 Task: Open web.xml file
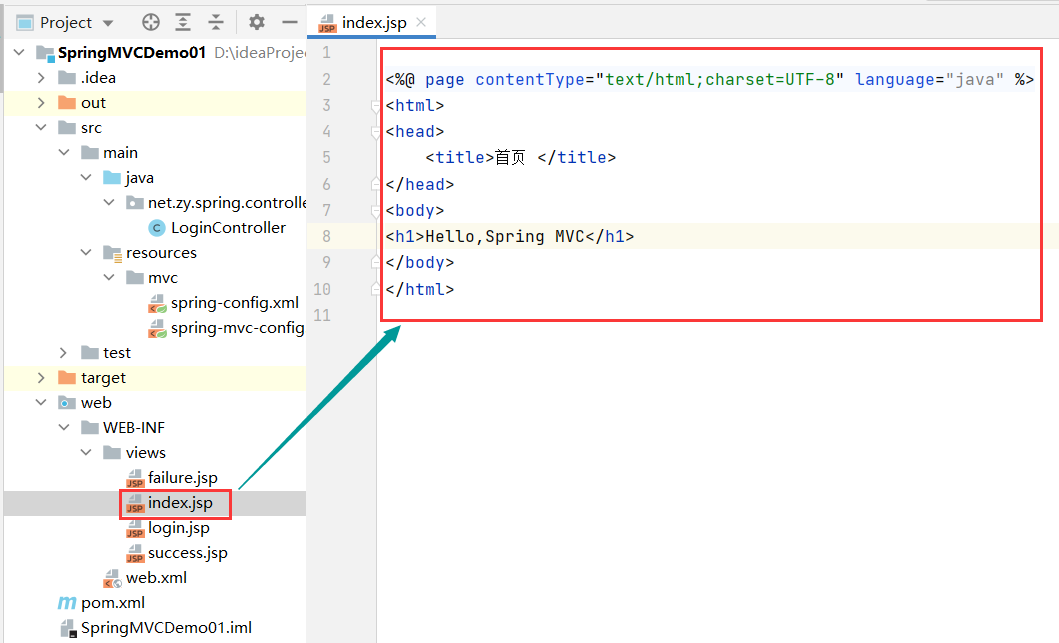click(x=156, y=578)
